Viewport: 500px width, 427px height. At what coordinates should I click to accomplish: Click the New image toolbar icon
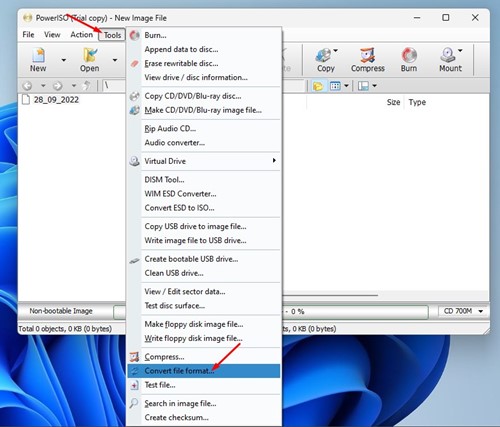pyautogui.click(x=38, y=55)
